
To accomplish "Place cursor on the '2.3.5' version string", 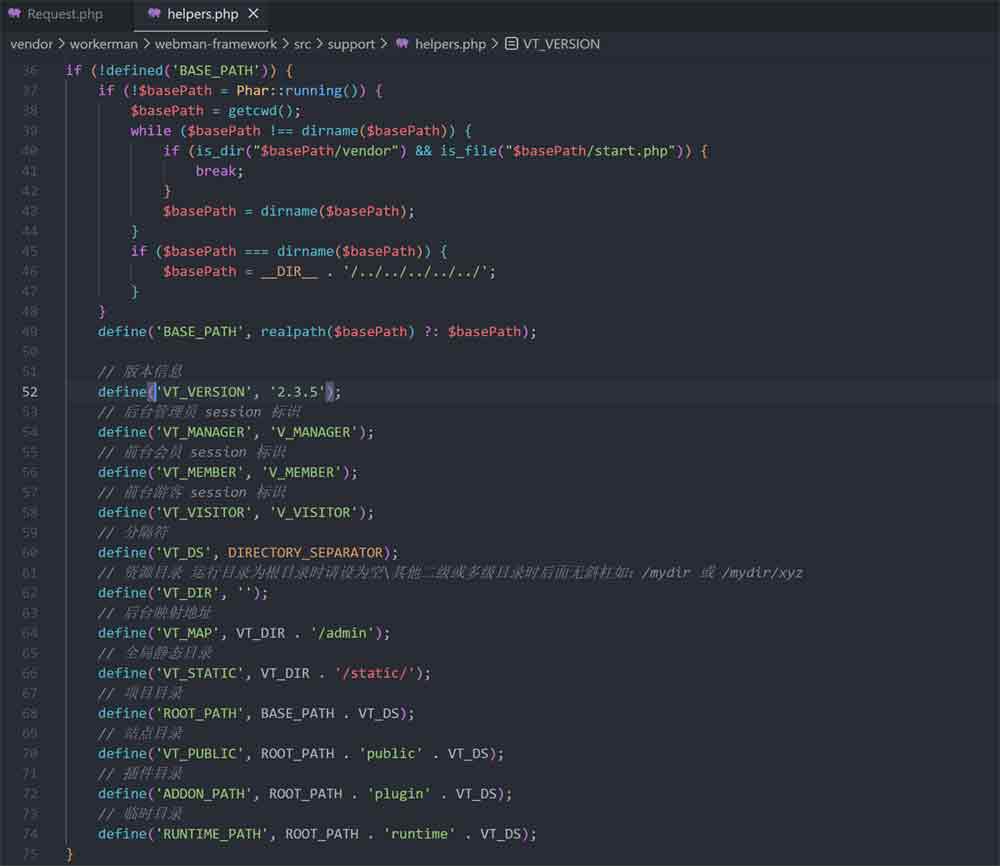I will (x=297, y=392).
